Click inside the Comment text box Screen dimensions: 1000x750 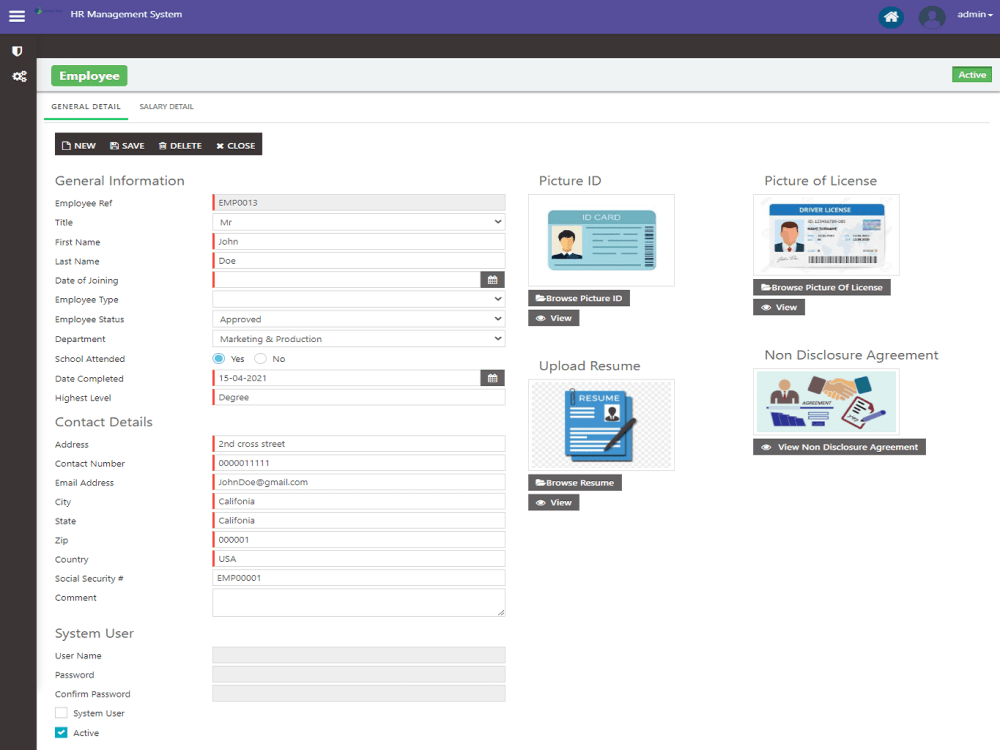click(357, 601)
